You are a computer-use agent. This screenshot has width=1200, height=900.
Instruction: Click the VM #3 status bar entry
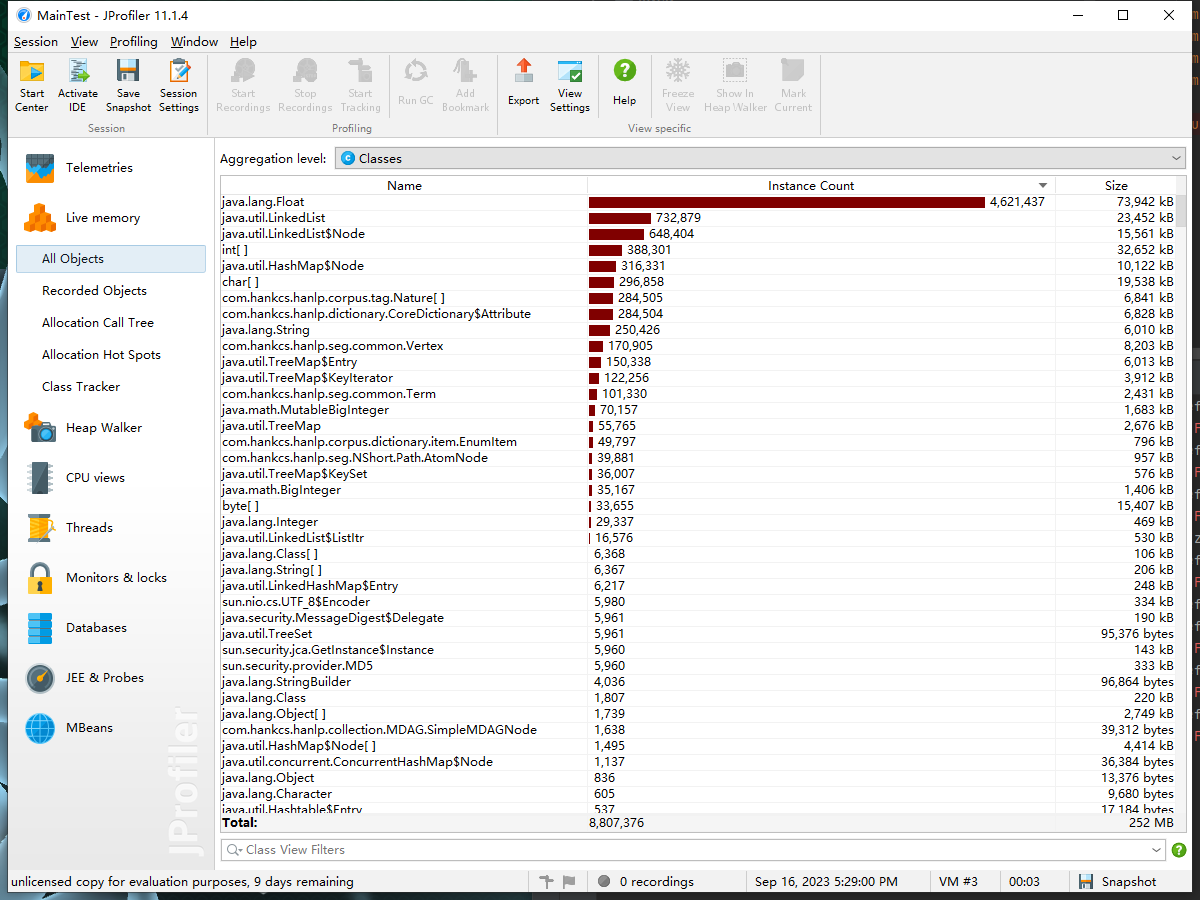[x=958, y=882]
